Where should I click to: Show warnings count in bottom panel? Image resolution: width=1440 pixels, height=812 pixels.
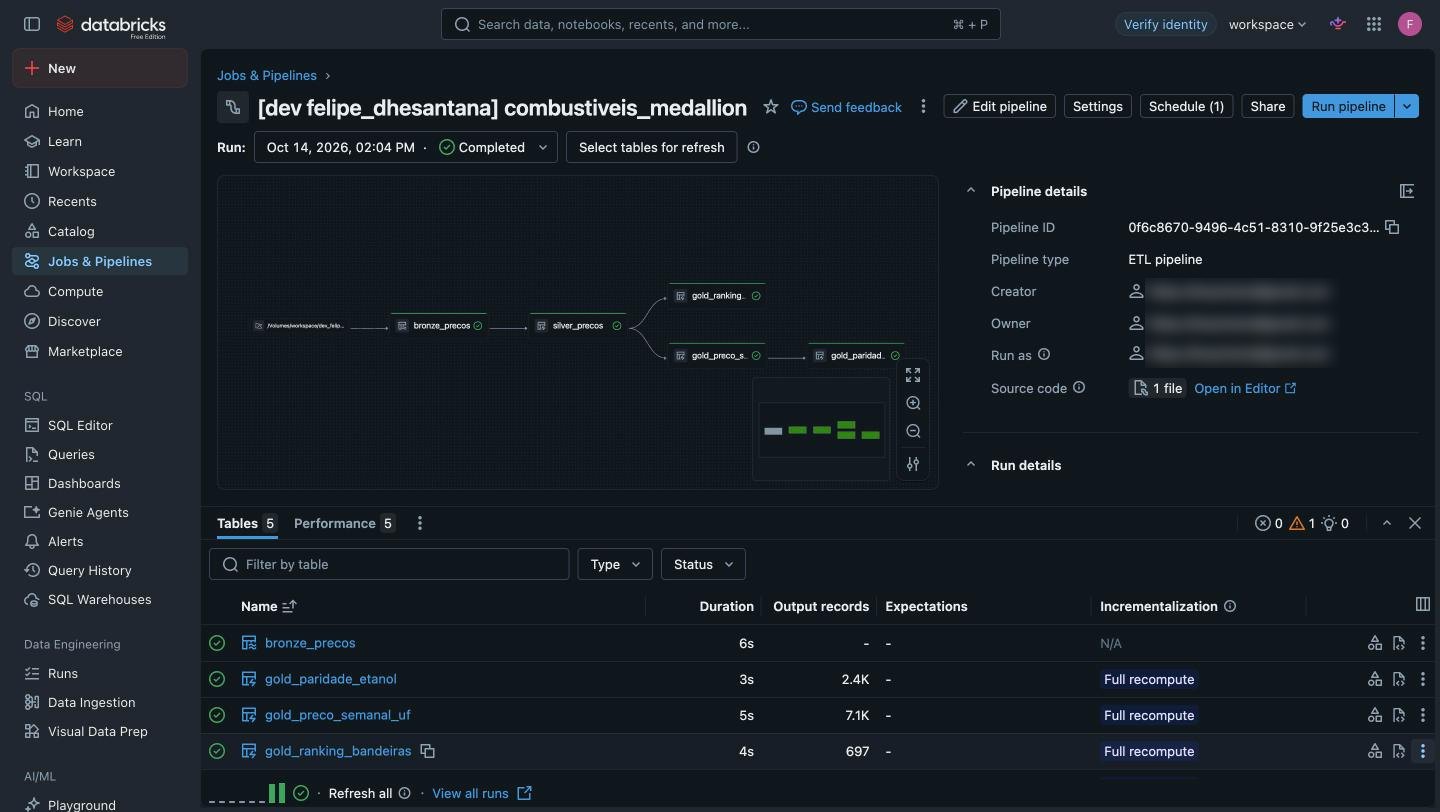click(x=1302, y=523)
